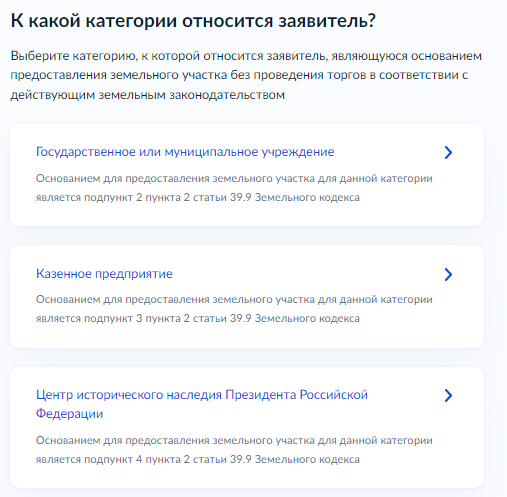Select the card mentioning подпункт 3 пункта 2
This screenshot has height=497, width=507.
[x=247, y=297]
